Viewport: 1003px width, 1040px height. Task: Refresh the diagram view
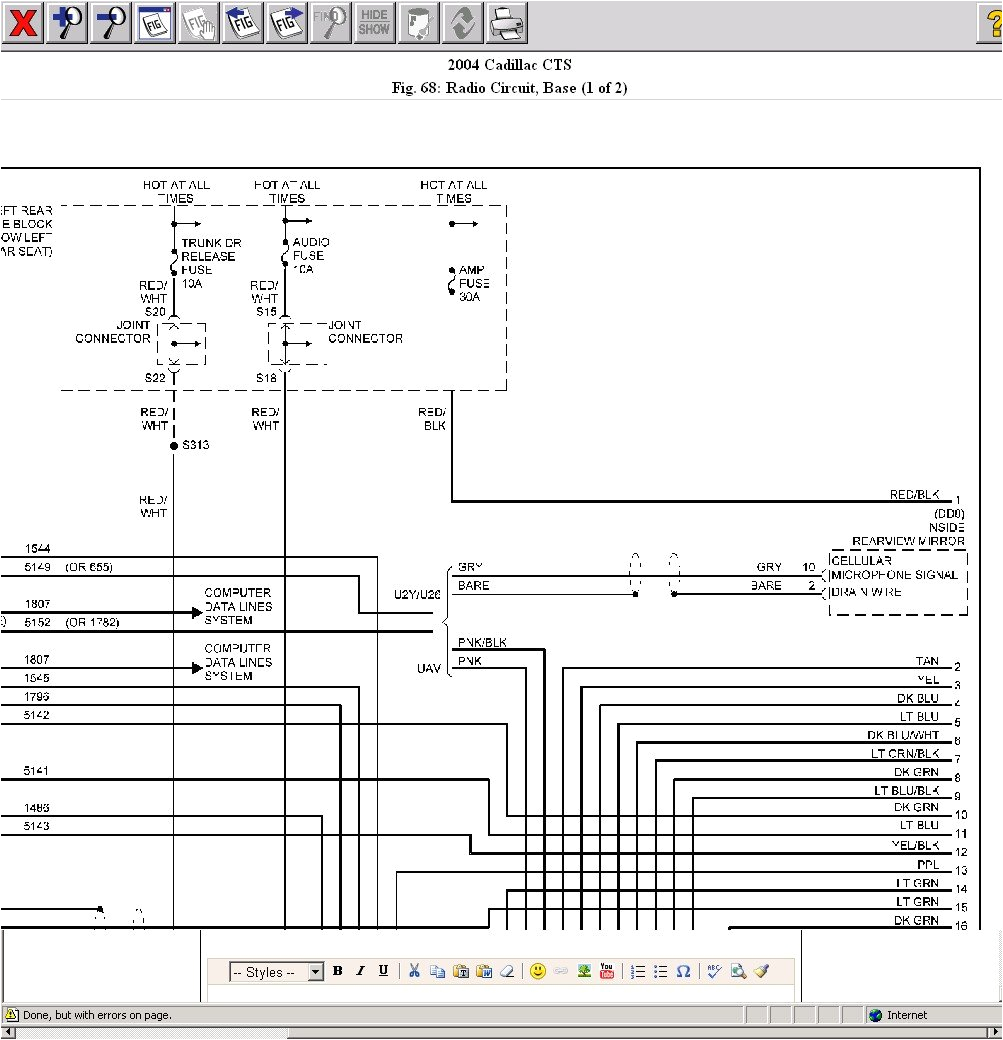coord(462,23)
